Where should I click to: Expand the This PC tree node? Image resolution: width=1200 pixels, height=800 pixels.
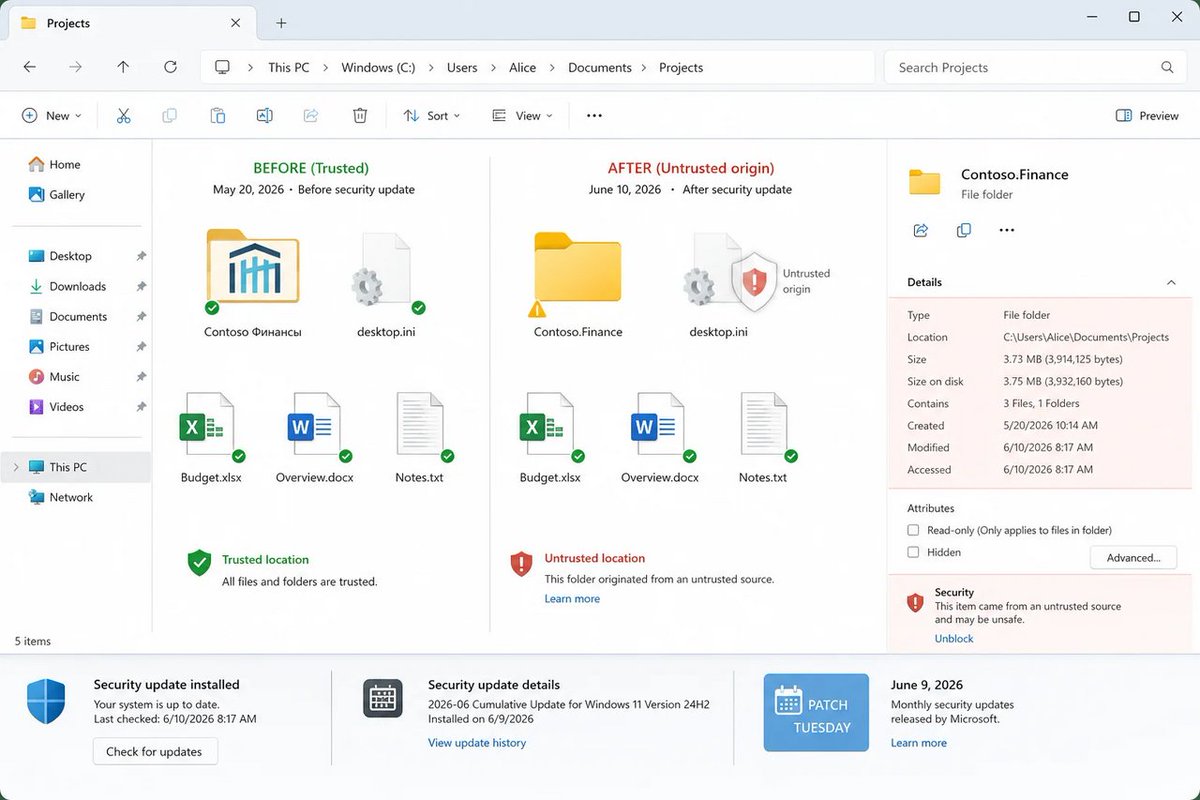click(16, 467)
